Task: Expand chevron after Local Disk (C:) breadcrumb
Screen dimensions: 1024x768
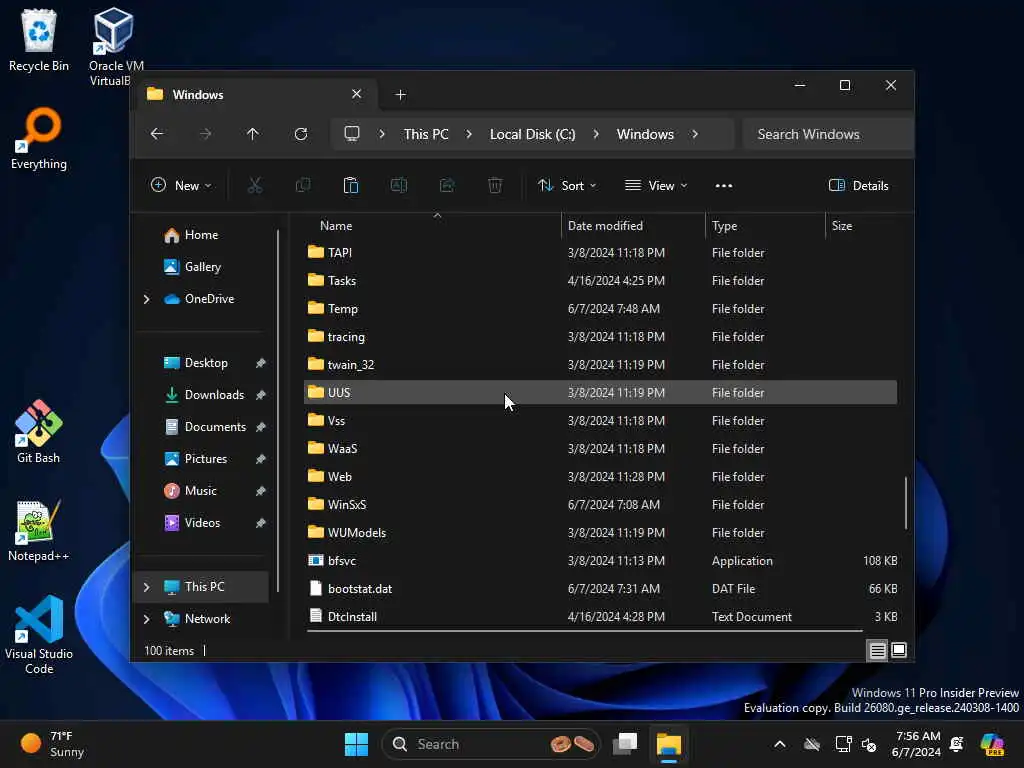Action: tap(596, 134)
